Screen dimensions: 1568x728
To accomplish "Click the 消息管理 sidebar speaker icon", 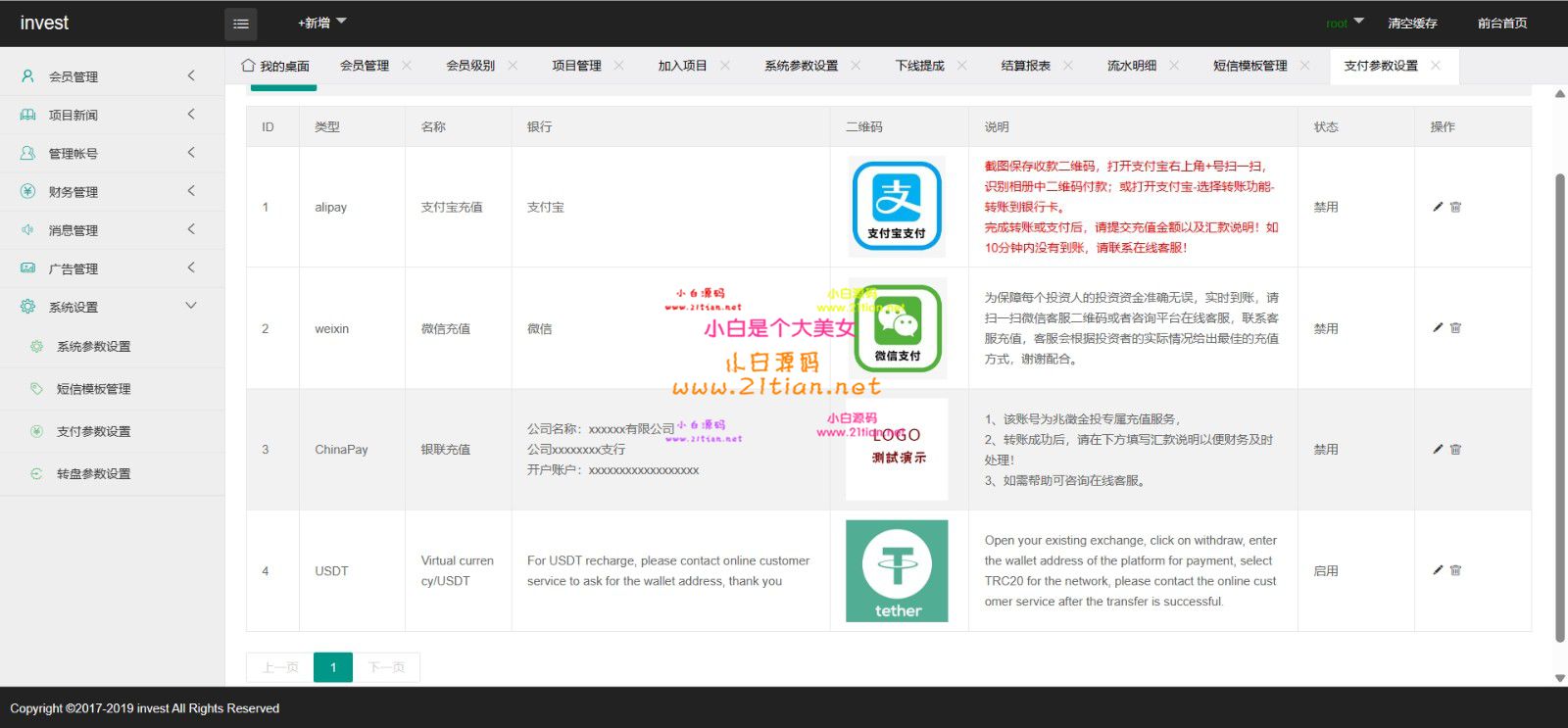I will tap(27, 229).
